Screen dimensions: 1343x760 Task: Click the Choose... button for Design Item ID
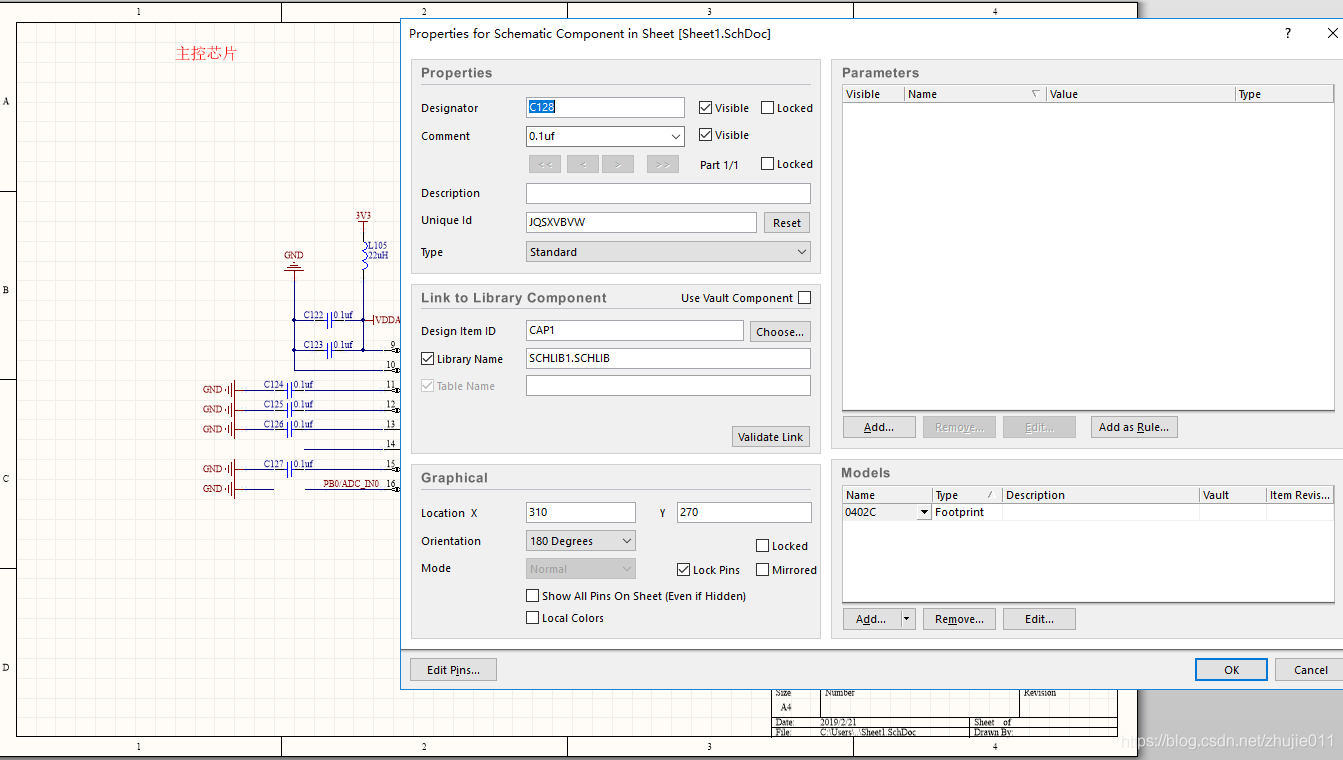779,331
